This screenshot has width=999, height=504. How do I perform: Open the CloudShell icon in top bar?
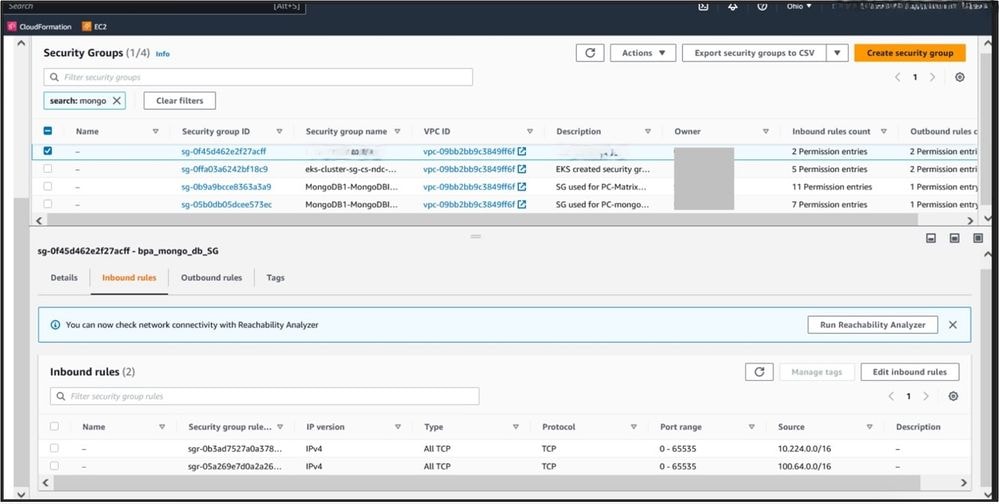[x=703, y=6]
